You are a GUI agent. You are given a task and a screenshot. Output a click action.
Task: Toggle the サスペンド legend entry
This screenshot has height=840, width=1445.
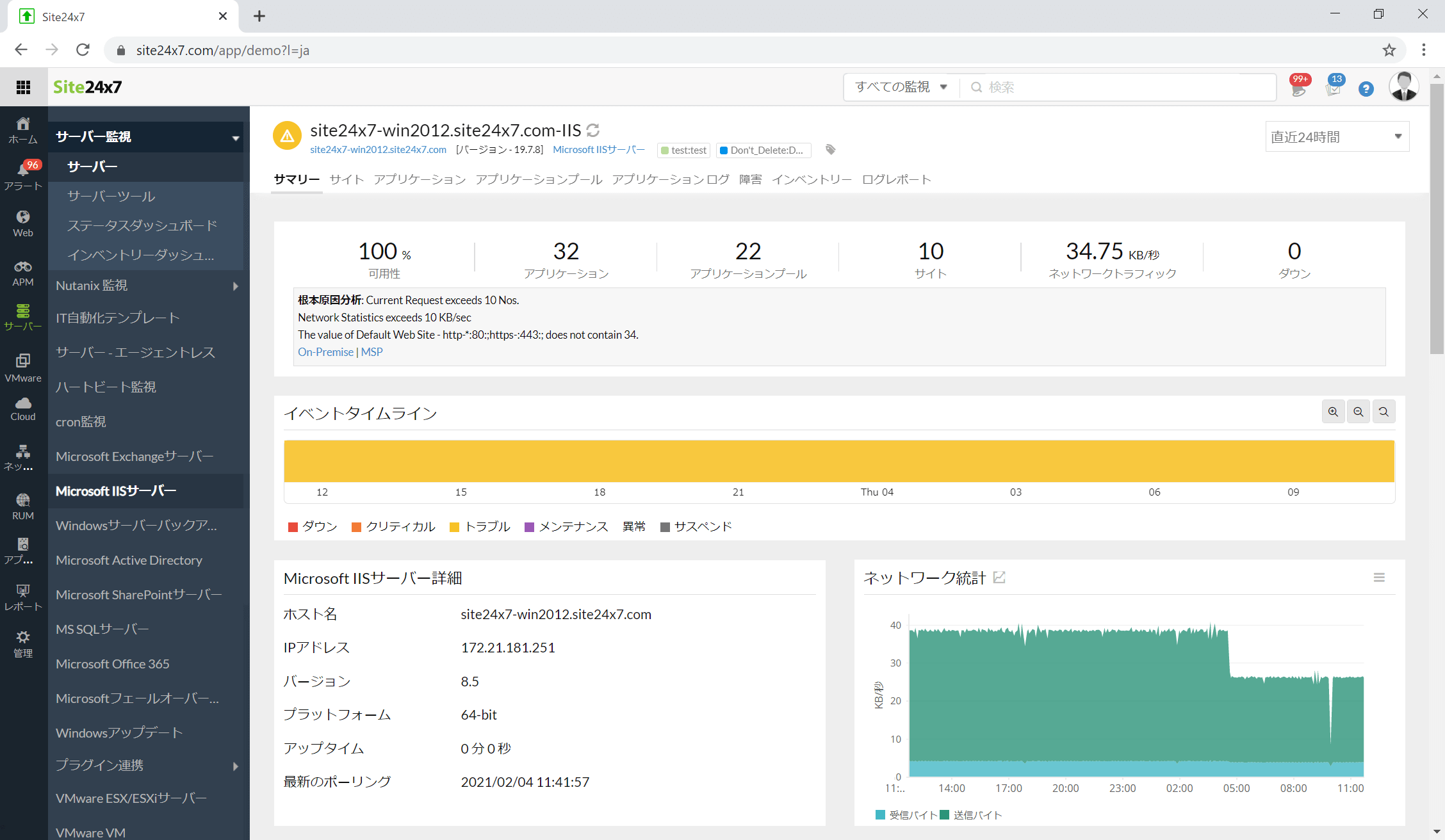click(x=696, y=526)
